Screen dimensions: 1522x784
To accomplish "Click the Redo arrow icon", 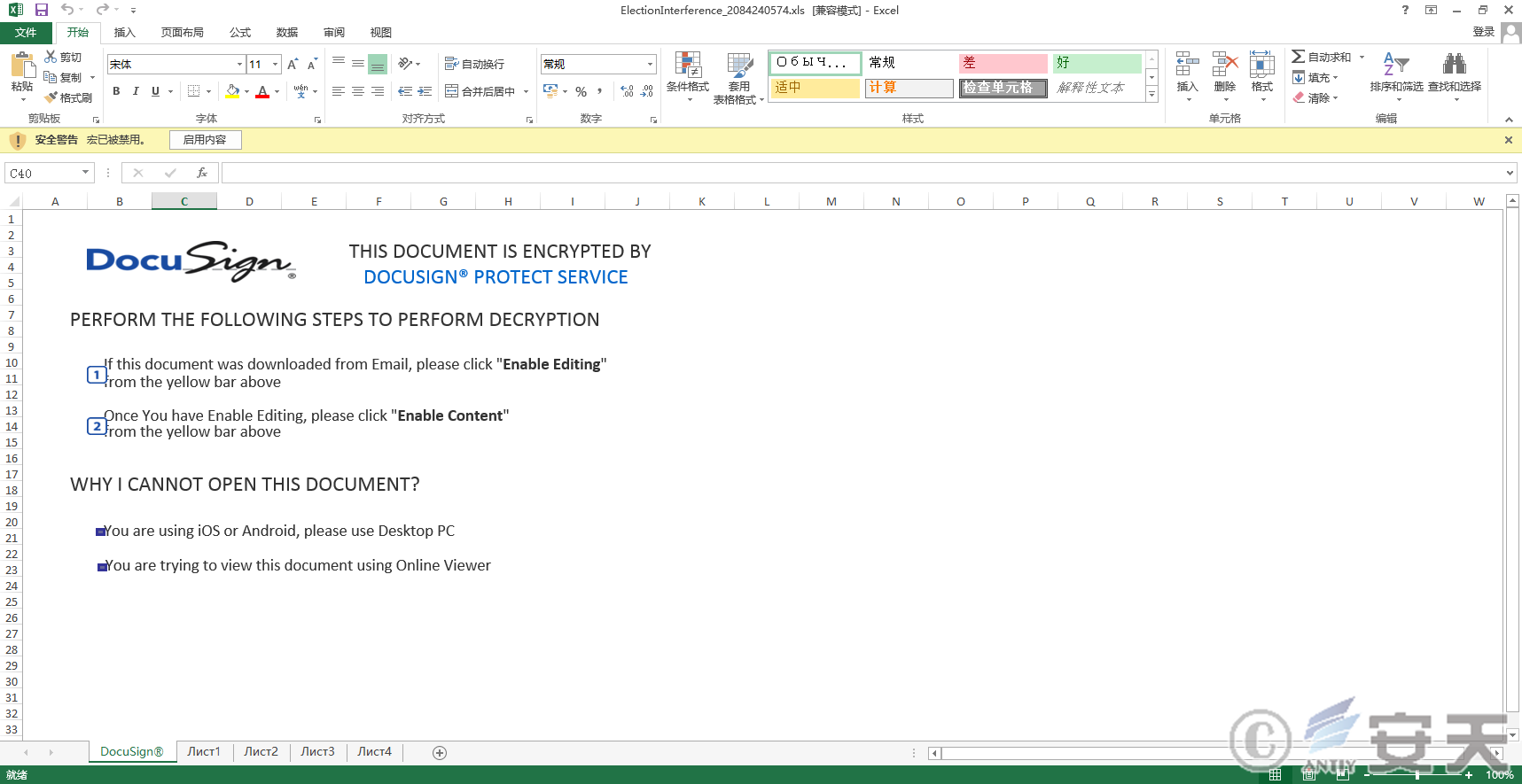I will coord(103,10).
